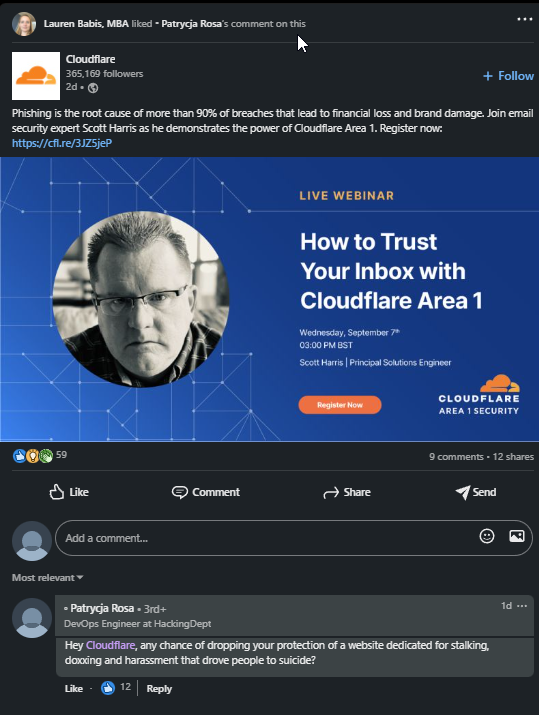The width and height of the screenshot is (539, 715).
Task: View the 12 shares link
Action: click(x=513, y=456)
